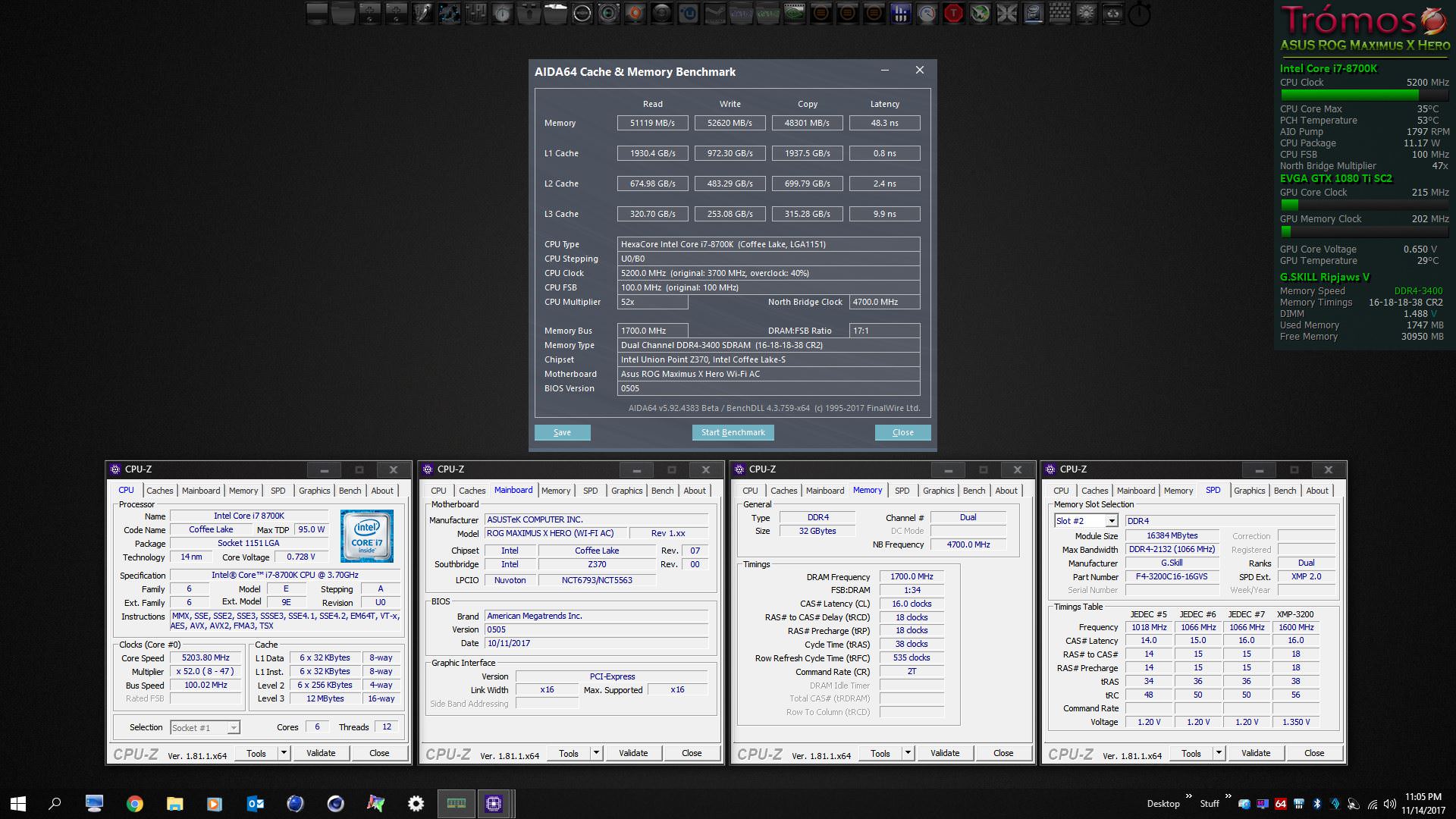This screenshot has width=1456, height=819.
Task: Open SPD tab in the Memory CPU-Z window
Action: click(x=902, y=491)
